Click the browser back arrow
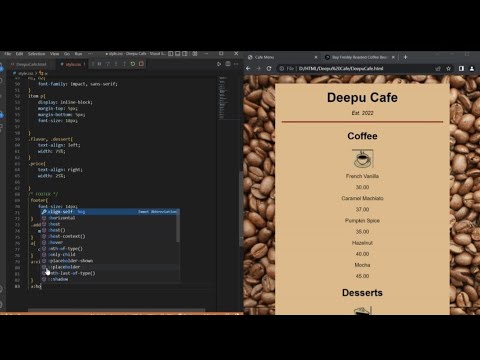 pyautogui.click(x=248, y=69)
